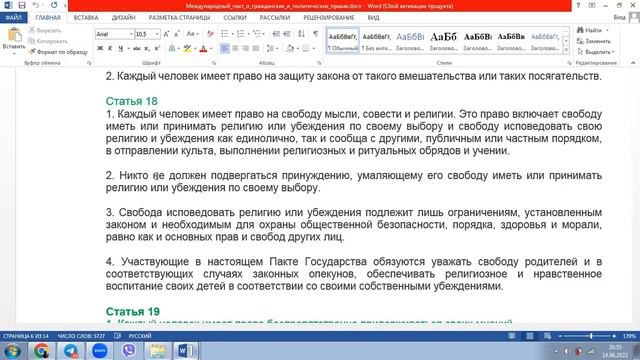The image size is (640, 360).
Task: Apply the text effects icon
Action: tap(172, 48)
